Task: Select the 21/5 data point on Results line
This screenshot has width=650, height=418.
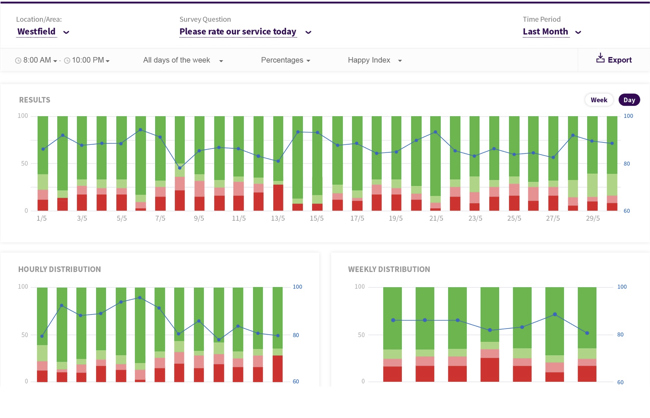Action: pos(435,132)
